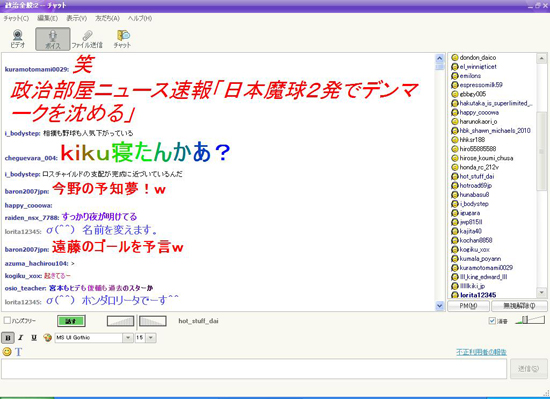Open the Friends (友だち) menu
The height and width of the screenshot is (399, 550).
coord(107,18)
